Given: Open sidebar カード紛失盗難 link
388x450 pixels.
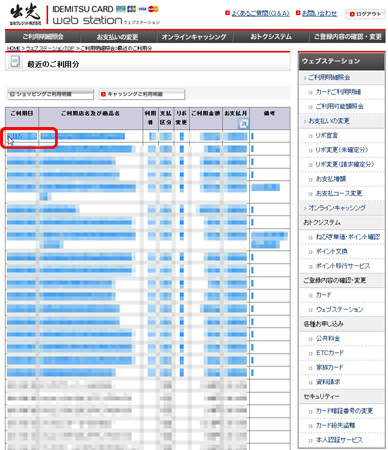Looking at the screenshot, I should point(335,425).
